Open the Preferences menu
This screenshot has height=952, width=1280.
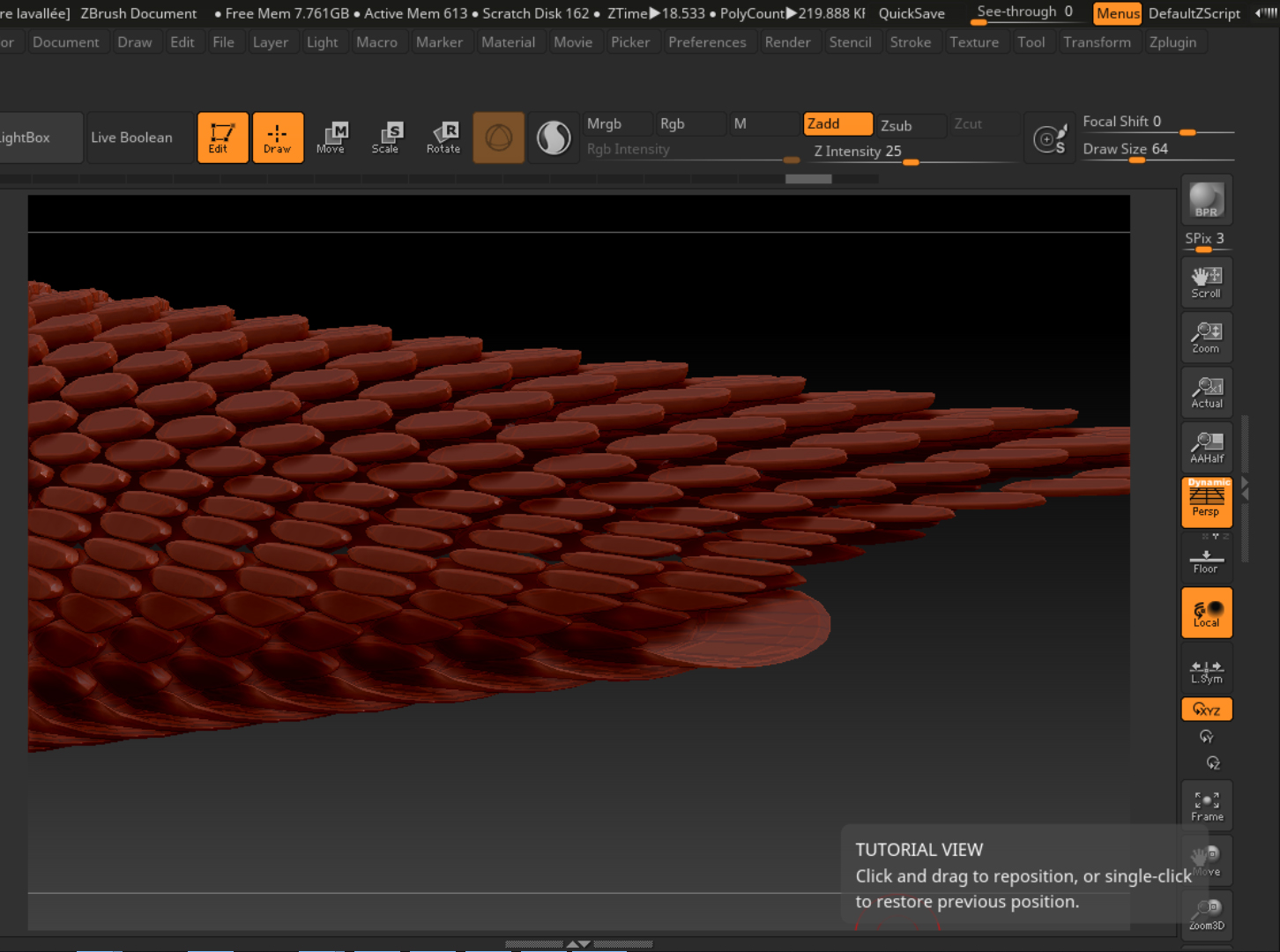tap(708, 42)
